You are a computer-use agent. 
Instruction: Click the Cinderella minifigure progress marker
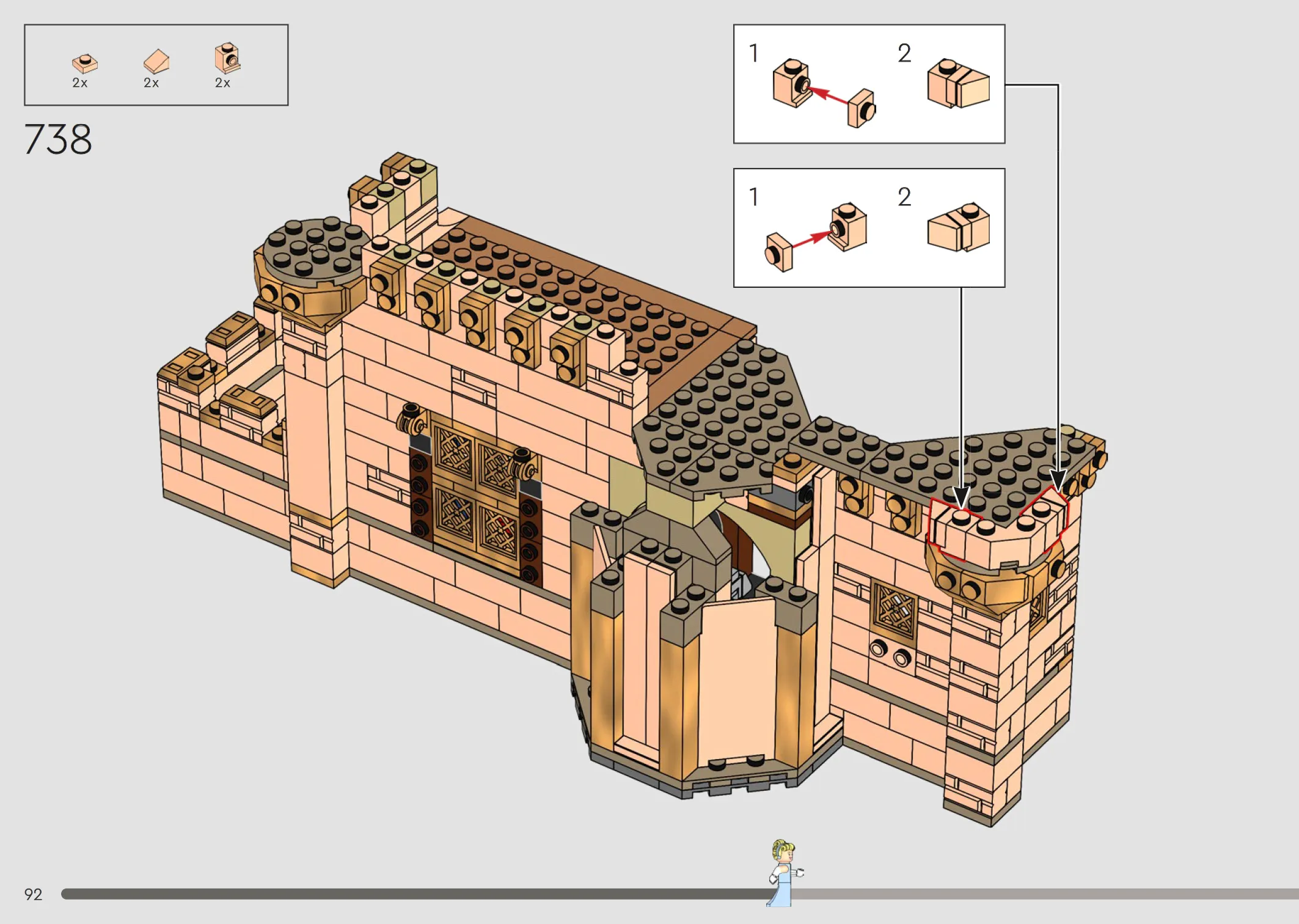pyautogui.click(x=786, y=873)
